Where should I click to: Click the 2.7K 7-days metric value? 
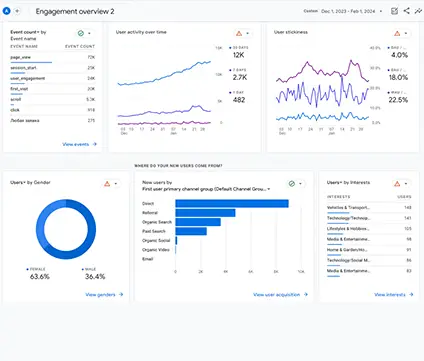pos(240,78)
